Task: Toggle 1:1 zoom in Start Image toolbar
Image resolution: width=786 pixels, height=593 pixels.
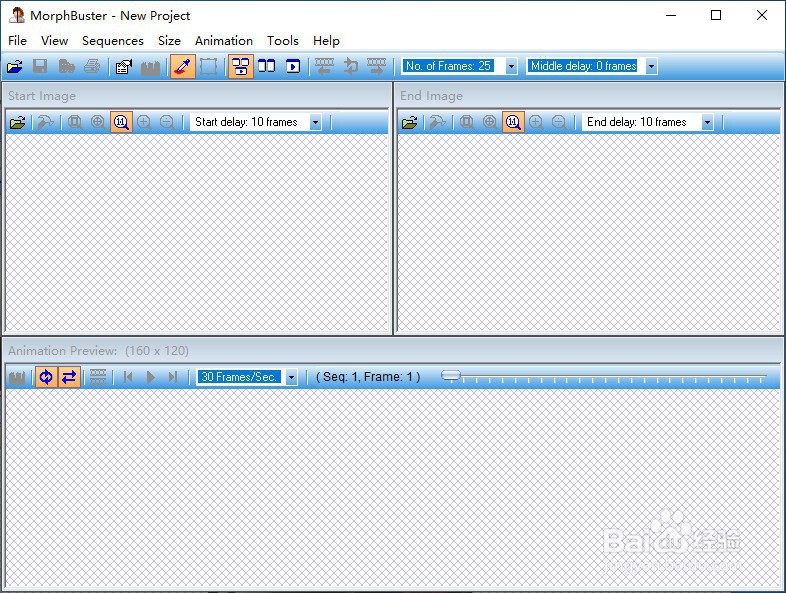Action: coord(121,122)
